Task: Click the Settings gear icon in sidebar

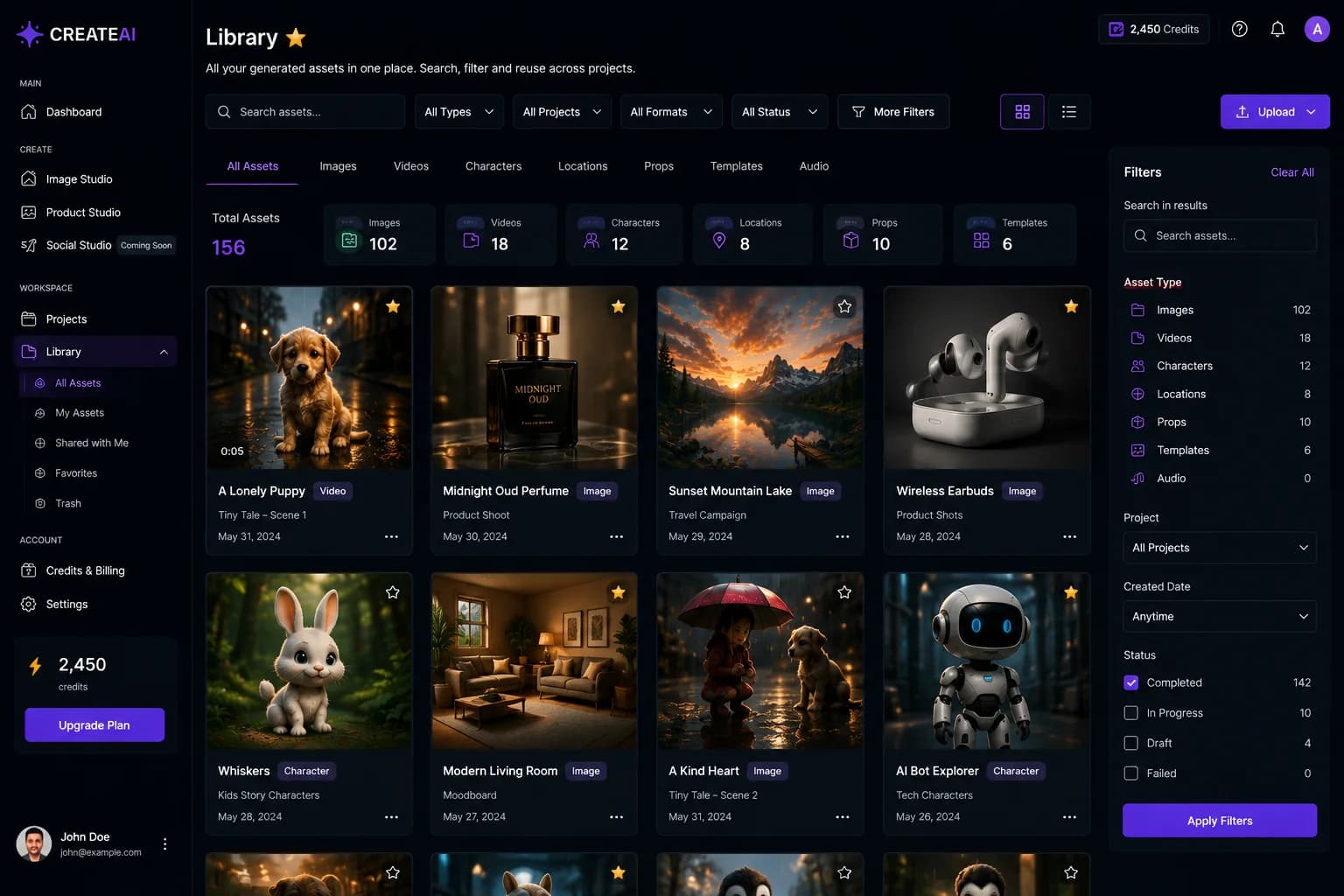Action: click(29, 605)
